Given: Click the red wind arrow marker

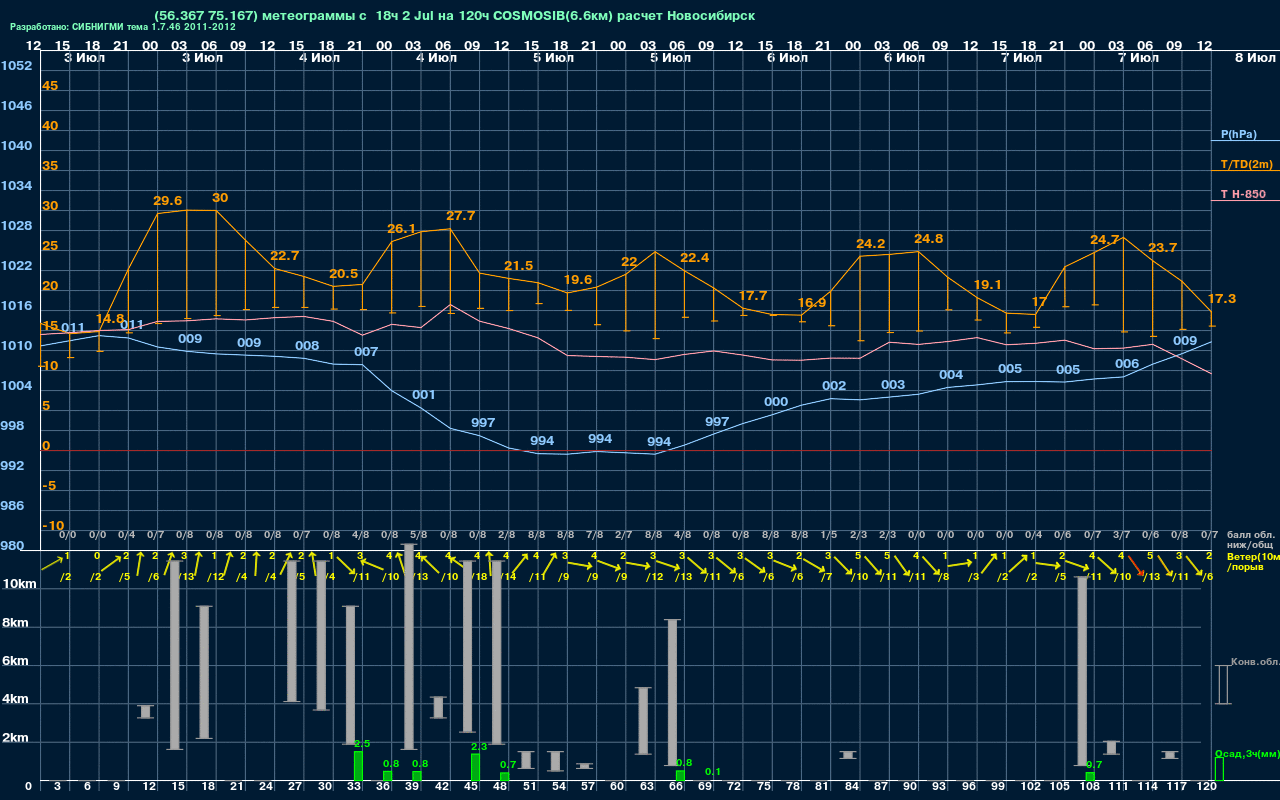Looking at the screenshot, I should (1137, 565).
